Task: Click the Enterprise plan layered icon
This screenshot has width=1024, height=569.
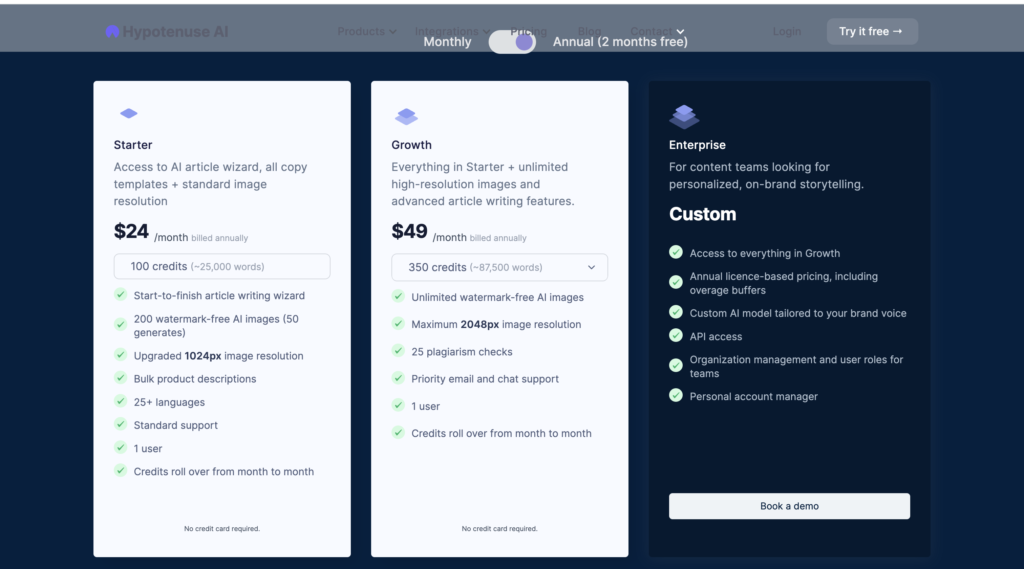Action: [x=684, y=116]
